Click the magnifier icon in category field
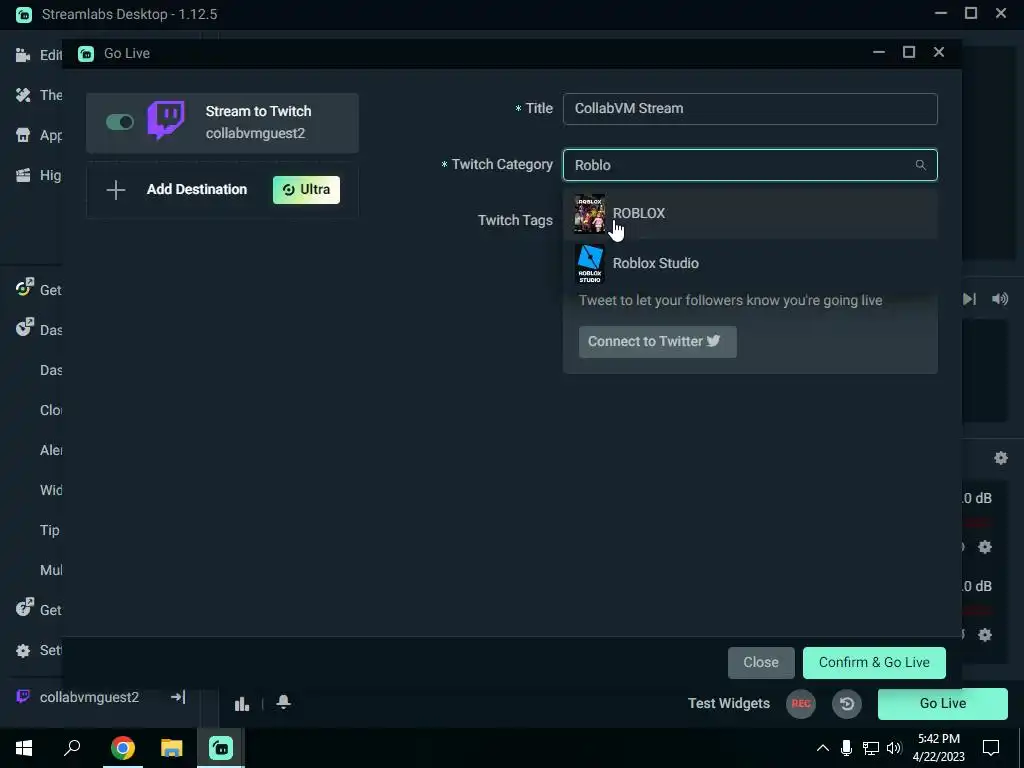 point(920,165)
